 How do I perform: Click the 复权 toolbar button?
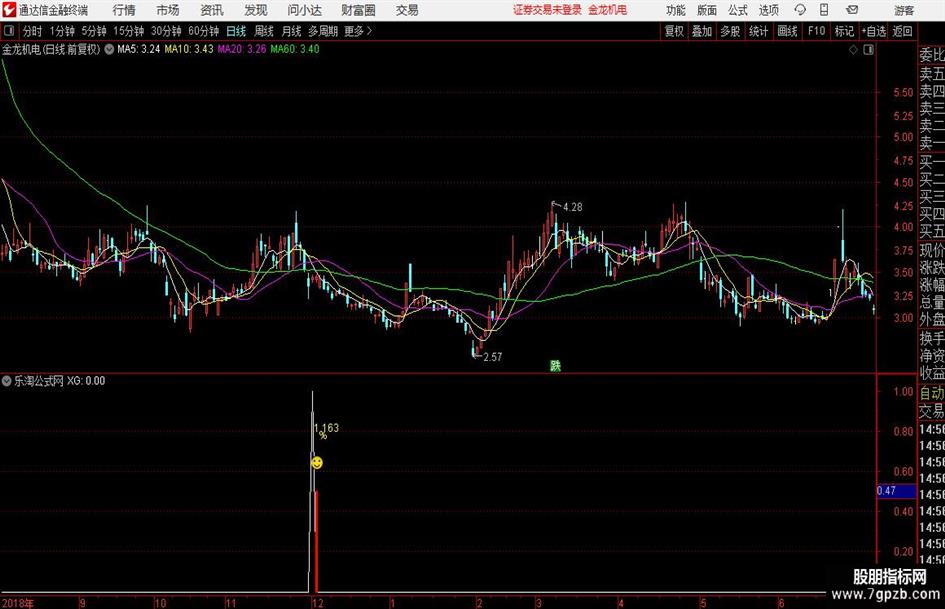point(674,31)
